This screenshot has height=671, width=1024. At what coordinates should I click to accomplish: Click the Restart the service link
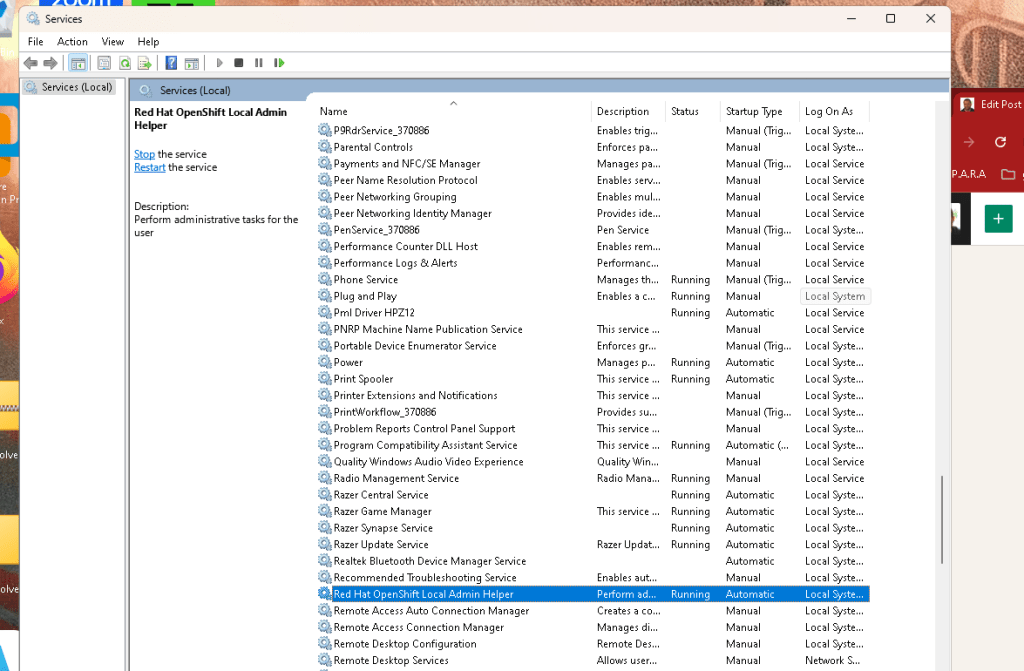tap(150, 167)
